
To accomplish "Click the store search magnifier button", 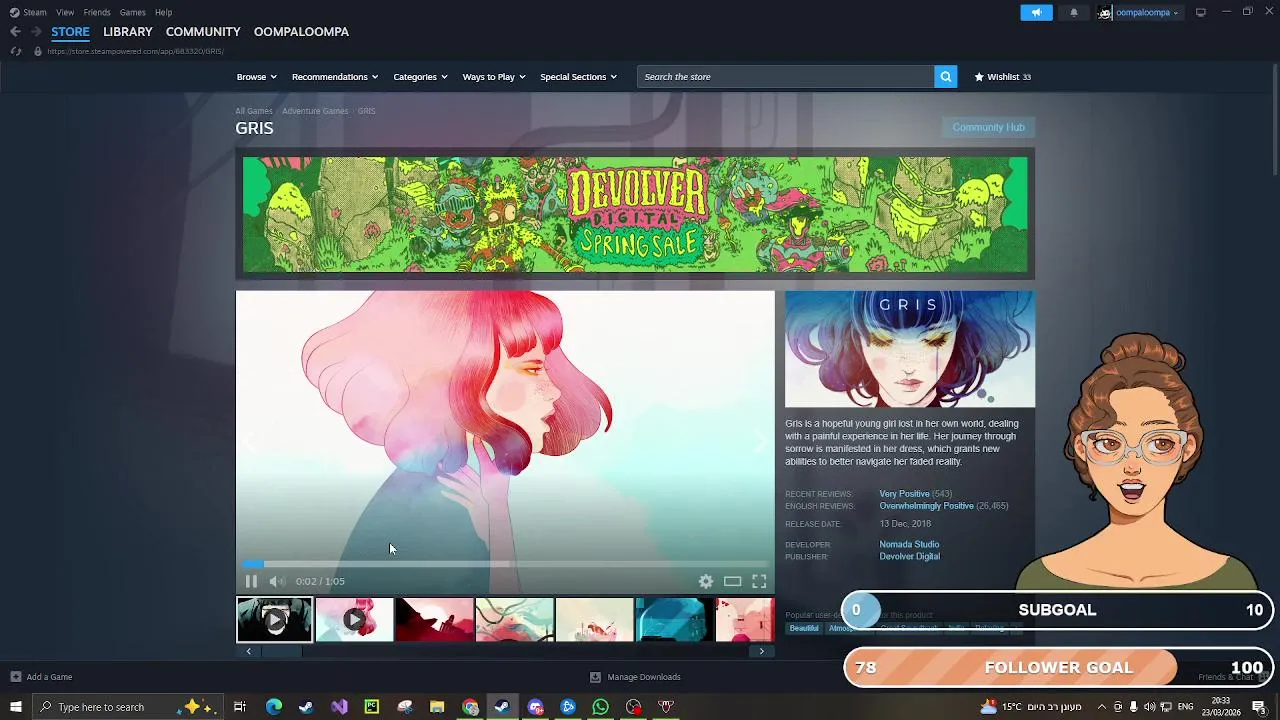I will (x=945, y=77).
